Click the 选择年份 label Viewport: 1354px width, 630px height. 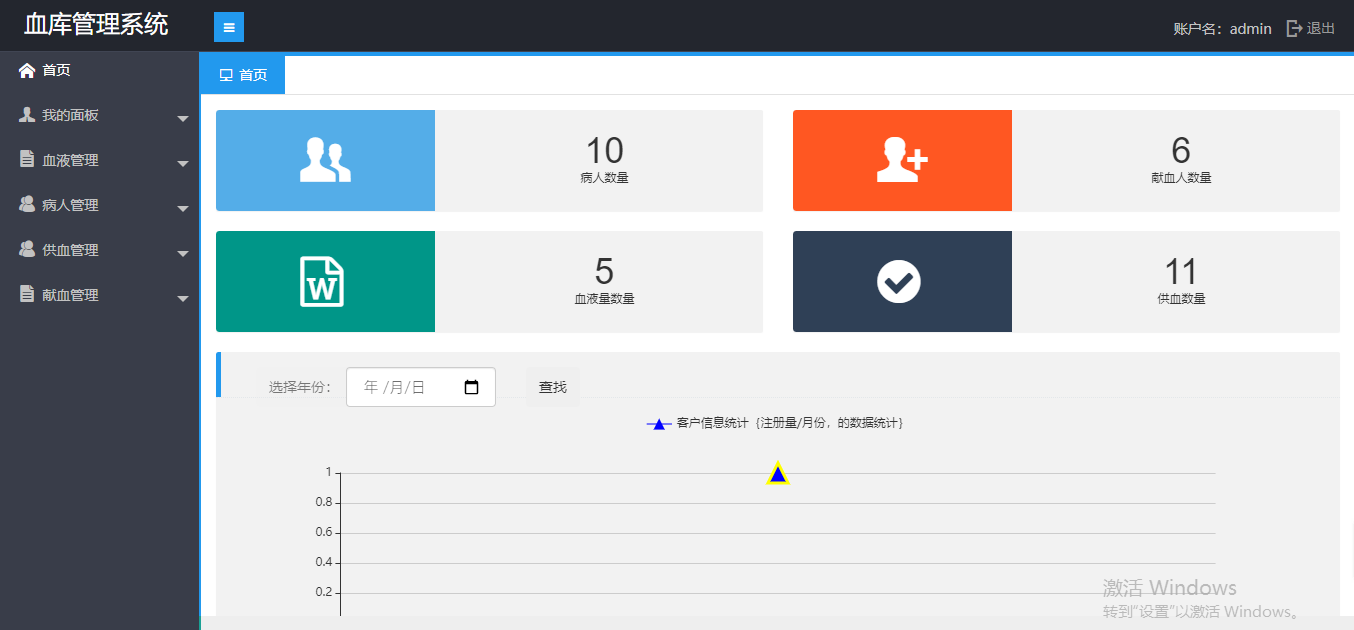(x=300, y=388)
